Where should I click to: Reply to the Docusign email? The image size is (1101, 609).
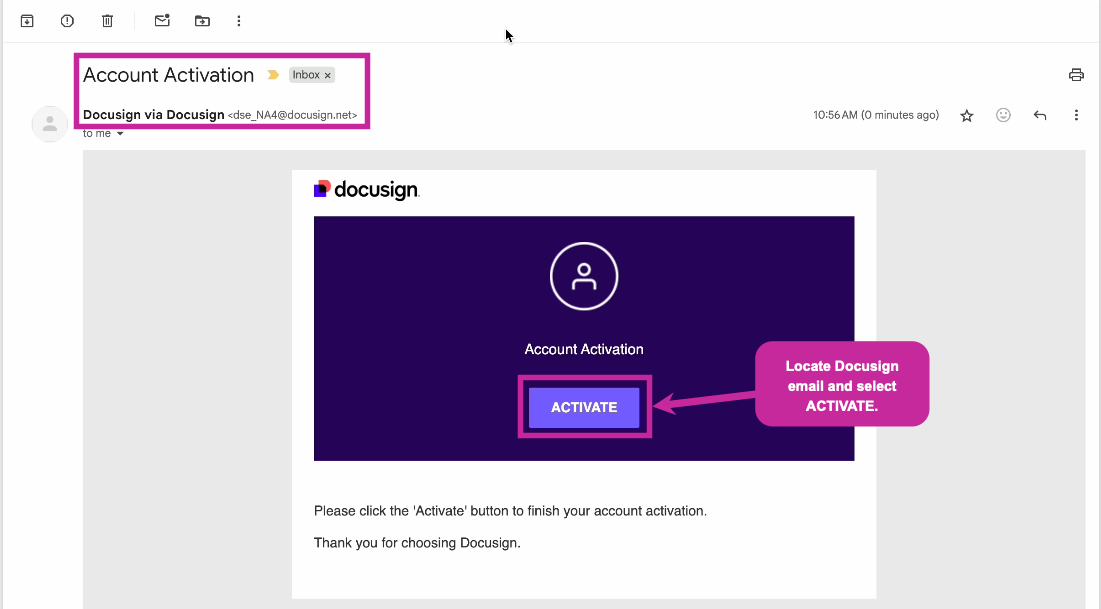[1040, 115]
